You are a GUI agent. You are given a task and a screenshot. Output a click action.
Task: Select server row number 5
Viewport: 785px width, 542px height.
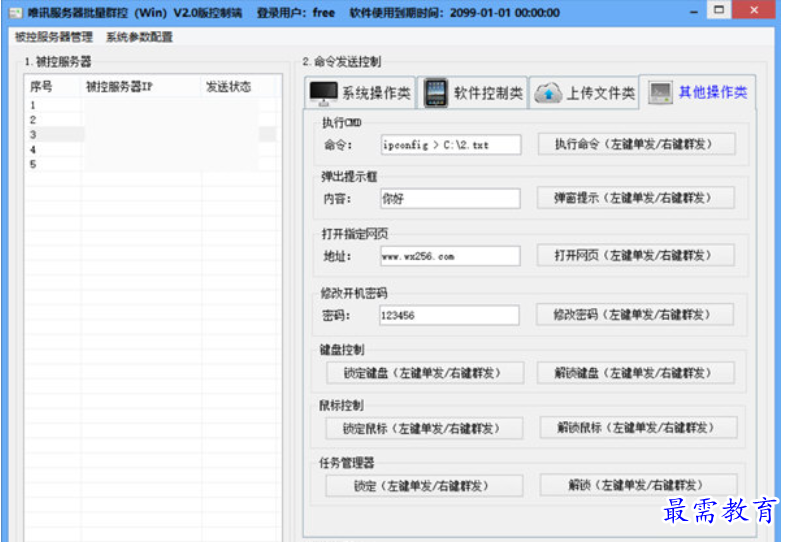(x=151, y=164)
